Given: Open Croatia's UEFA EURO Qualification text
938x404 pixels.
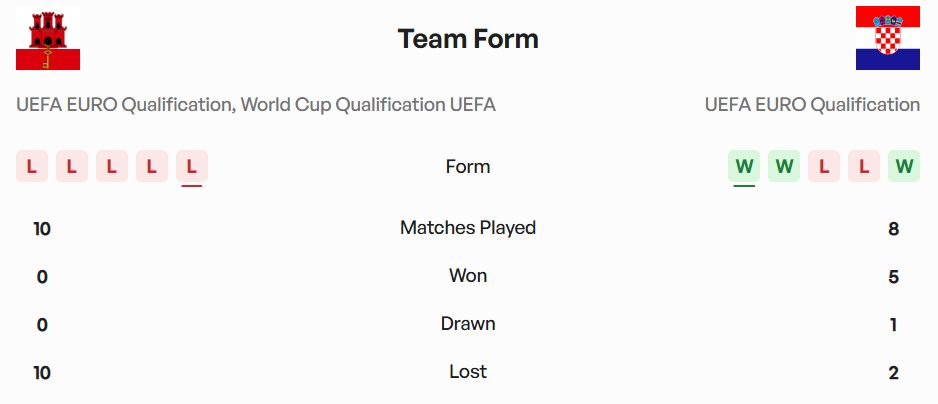Looking at the screenshot, I should click(812, 105).
